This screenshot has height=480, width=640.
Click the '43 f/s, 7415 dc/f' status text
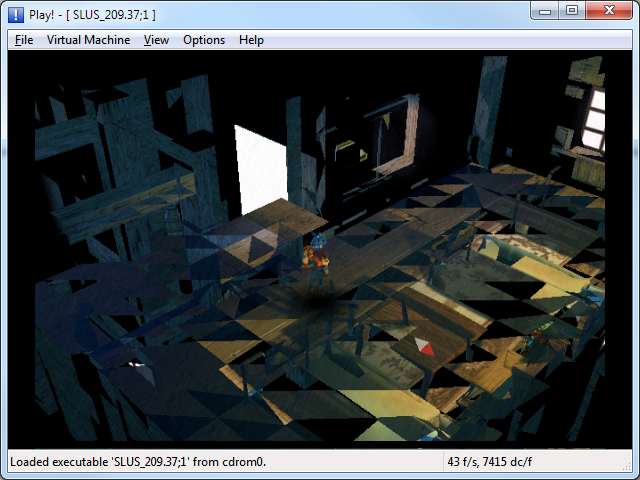coord(489,462)
